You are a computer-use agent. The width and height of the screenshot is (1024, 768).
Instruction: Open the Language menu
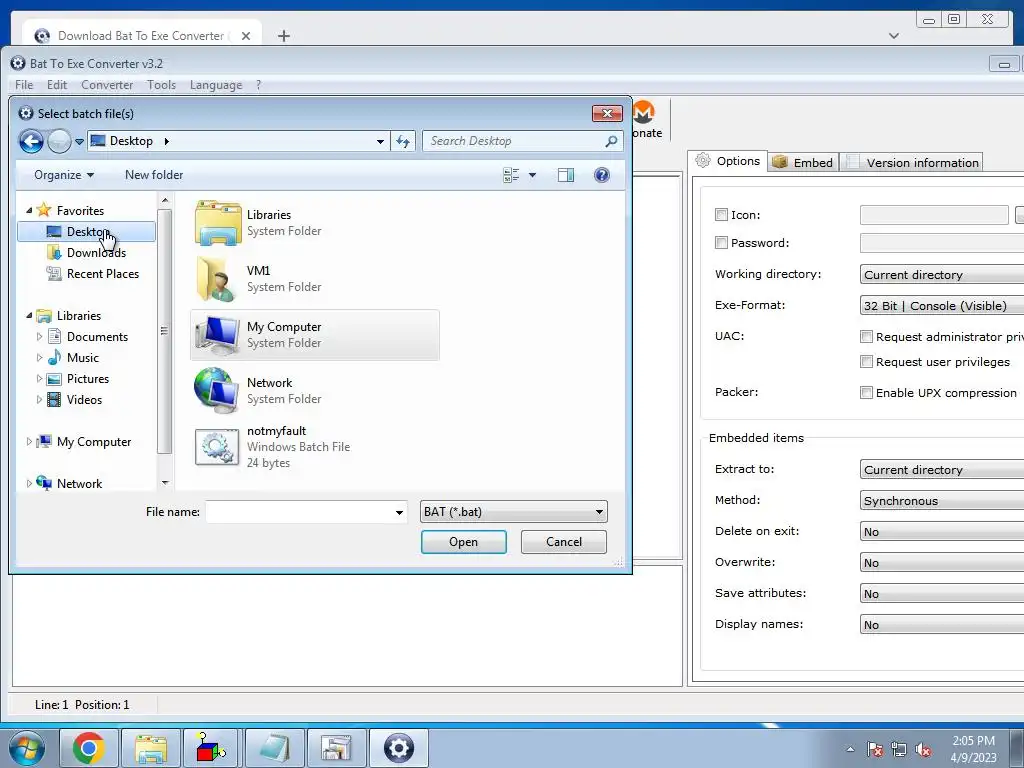(x=216, y=85)
